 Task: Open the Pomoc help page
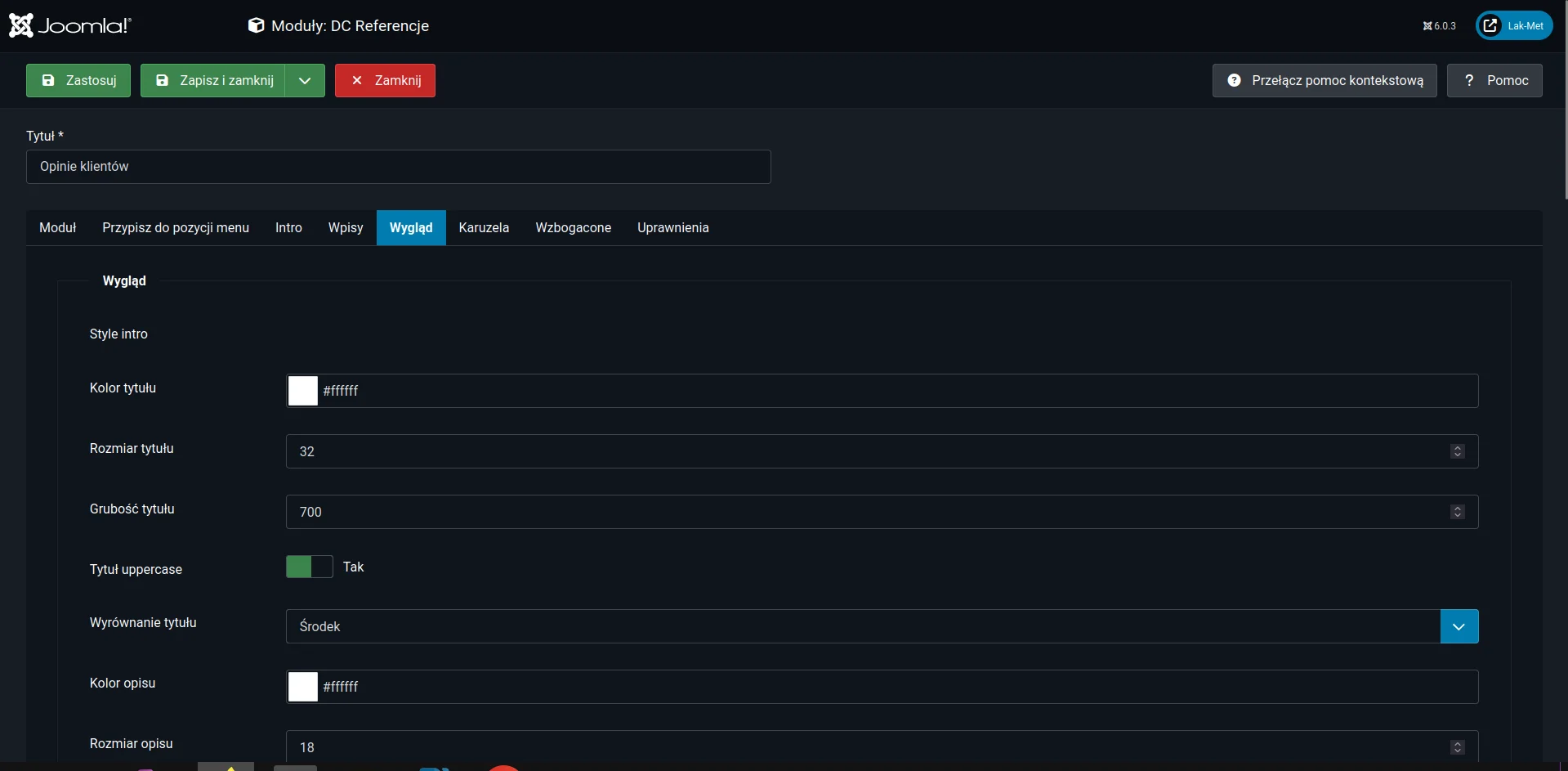1494,80
